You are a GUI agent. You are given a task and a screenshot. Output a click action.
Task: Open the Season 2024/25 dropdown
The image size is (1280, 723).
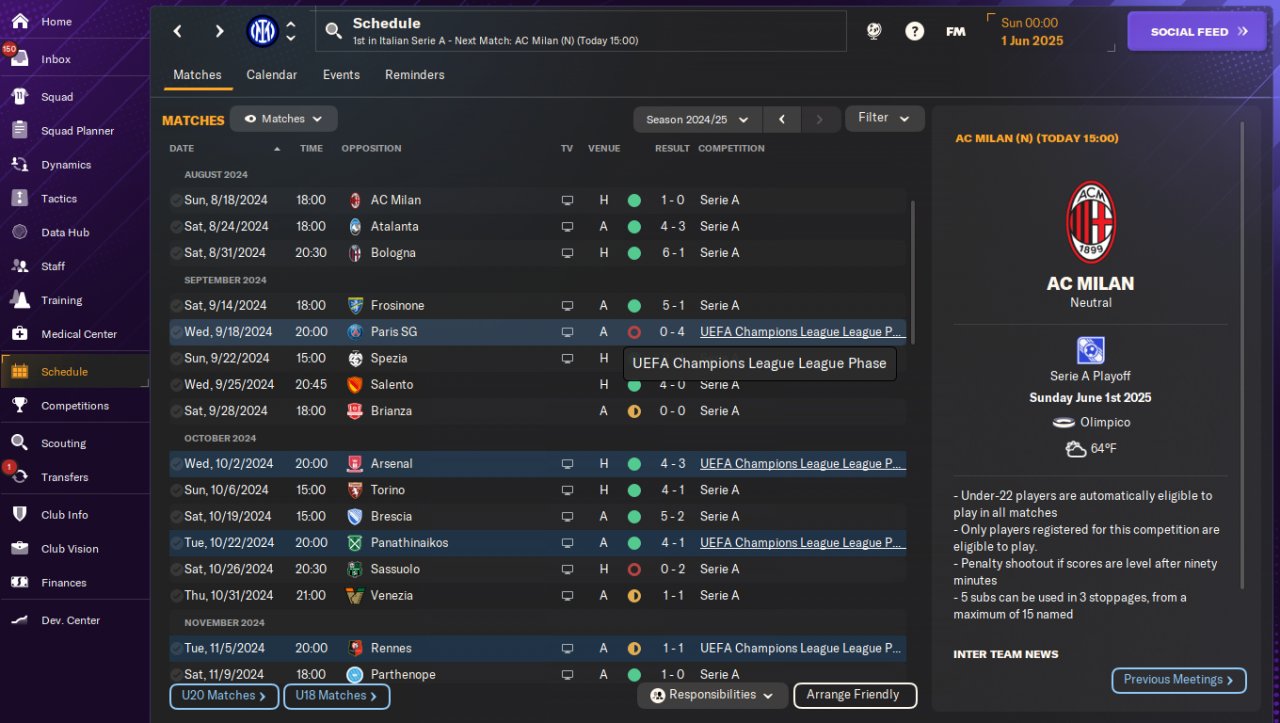click(x=697, y=119)
